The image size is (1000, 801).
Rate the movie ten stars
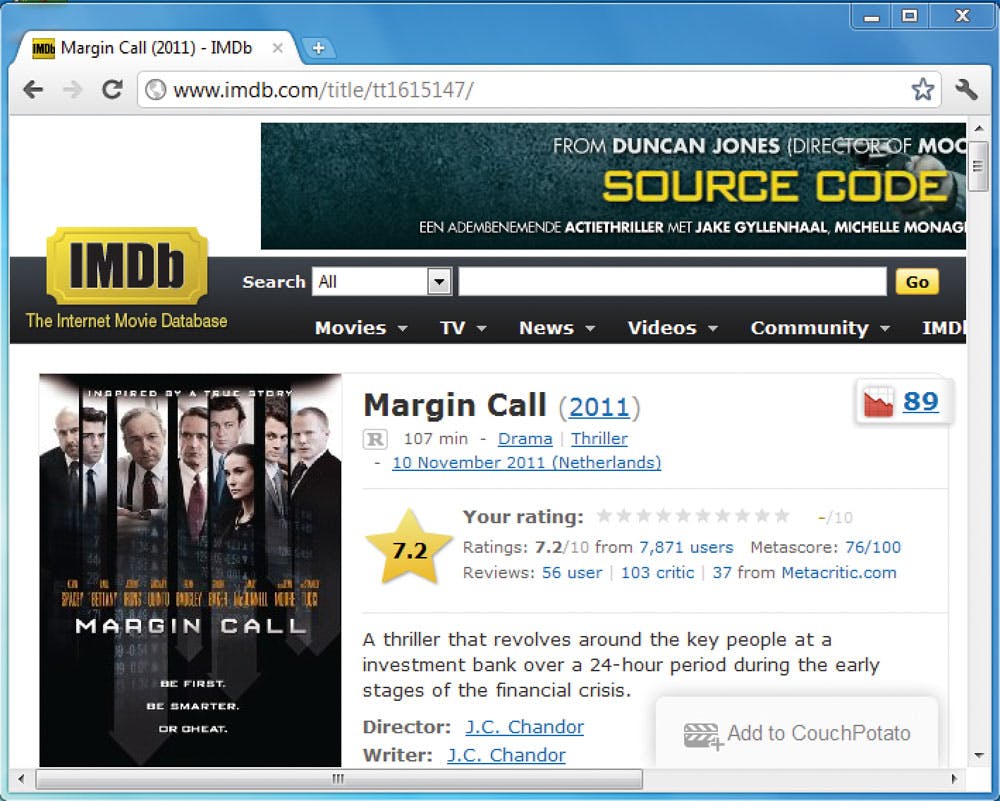coord(781,516)
